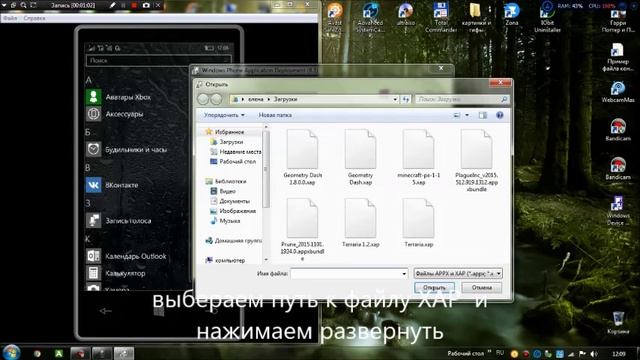Open the view options dropdown arrow

pyautogui.click(x=467, y=116)
